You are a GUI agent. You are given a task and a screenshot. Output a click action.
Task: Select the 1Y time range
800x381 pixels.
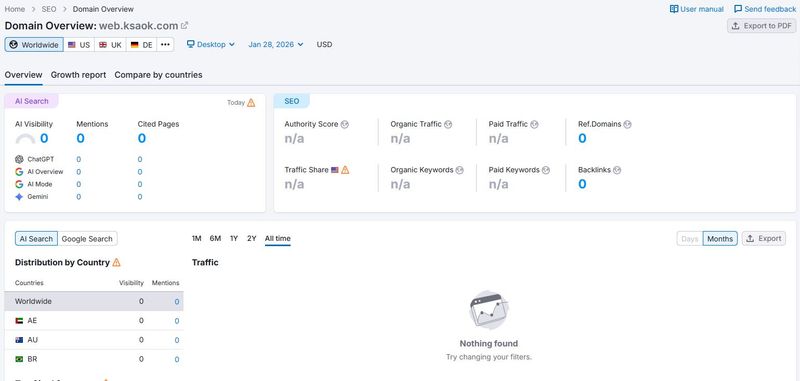pos(234,239)
